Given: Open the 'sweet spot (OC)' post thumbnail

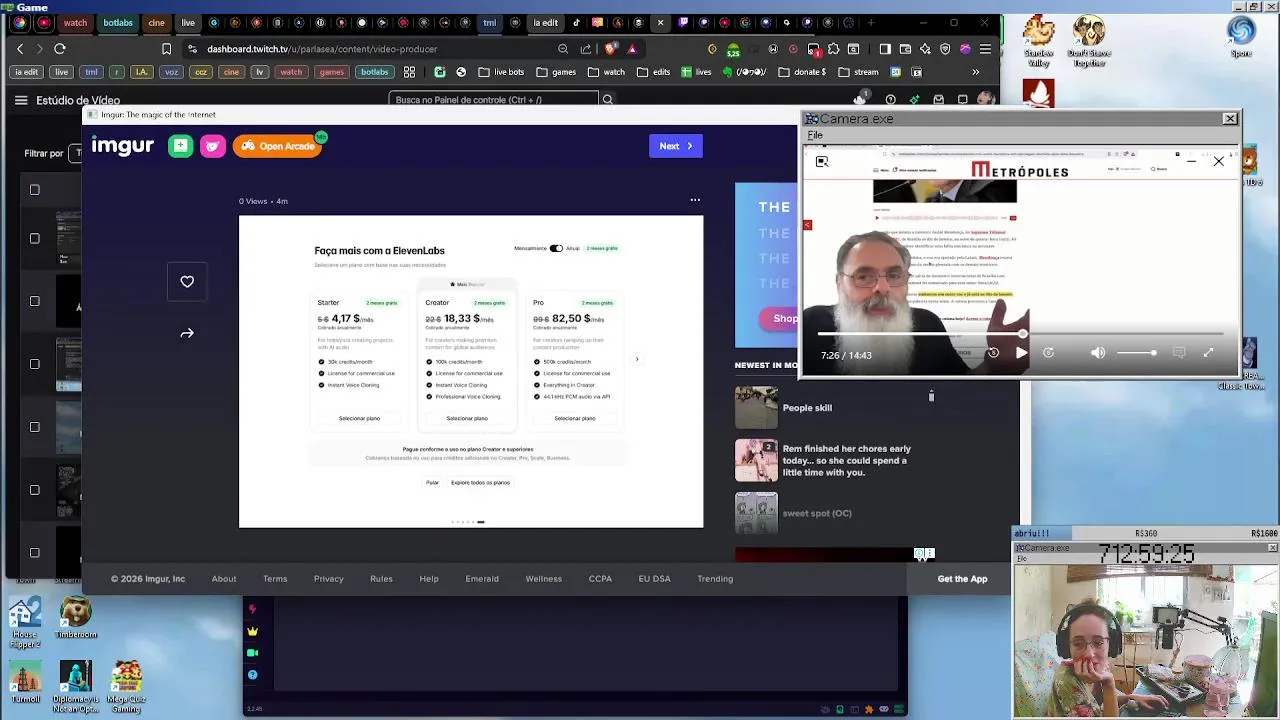Looking at the screenshot, I should pyautogui.click(x=756, y=513).
